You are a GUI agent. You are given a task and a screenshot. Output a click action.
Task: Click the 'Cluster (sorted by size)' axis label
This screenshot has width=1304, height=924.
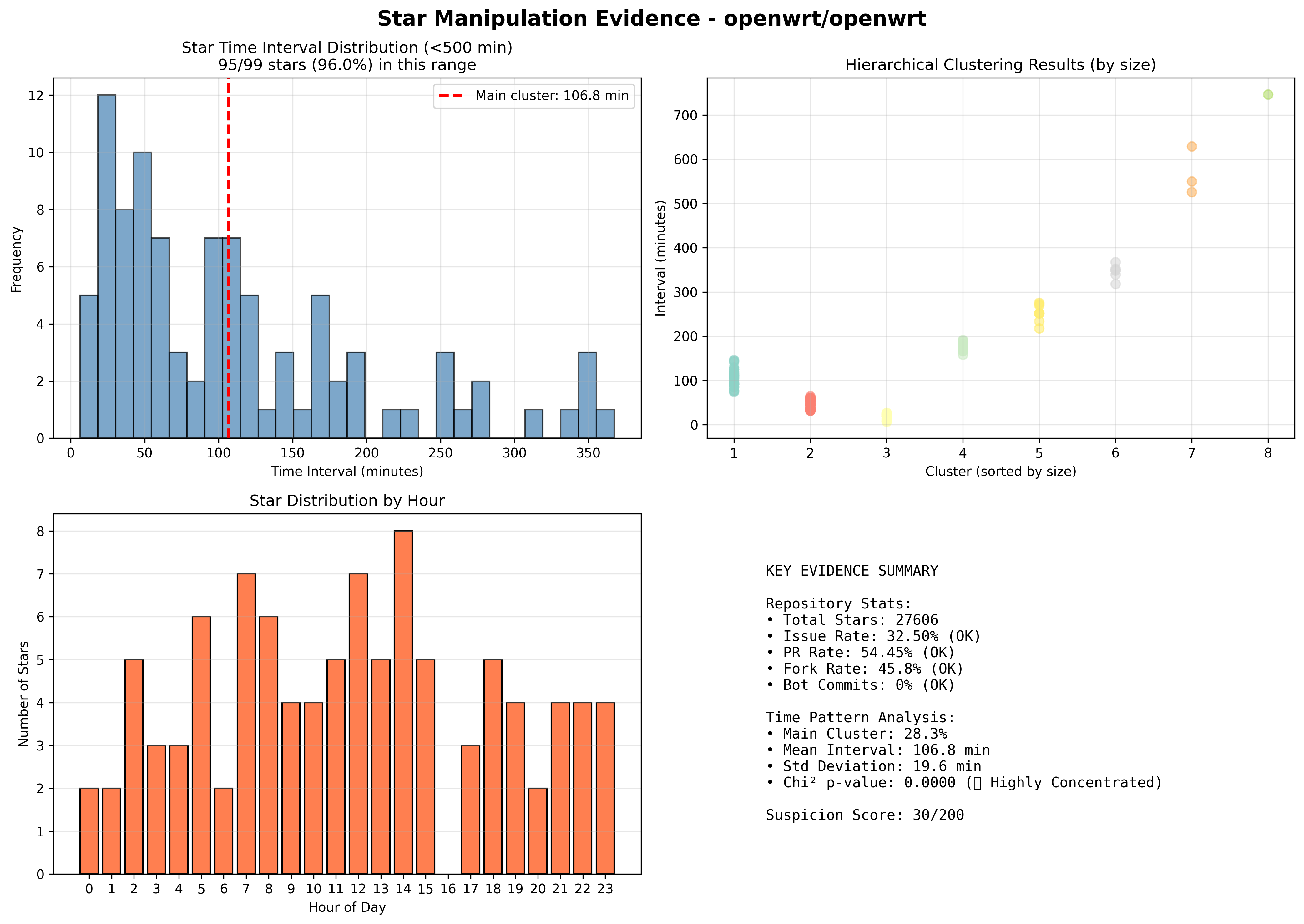point(1000,472)
